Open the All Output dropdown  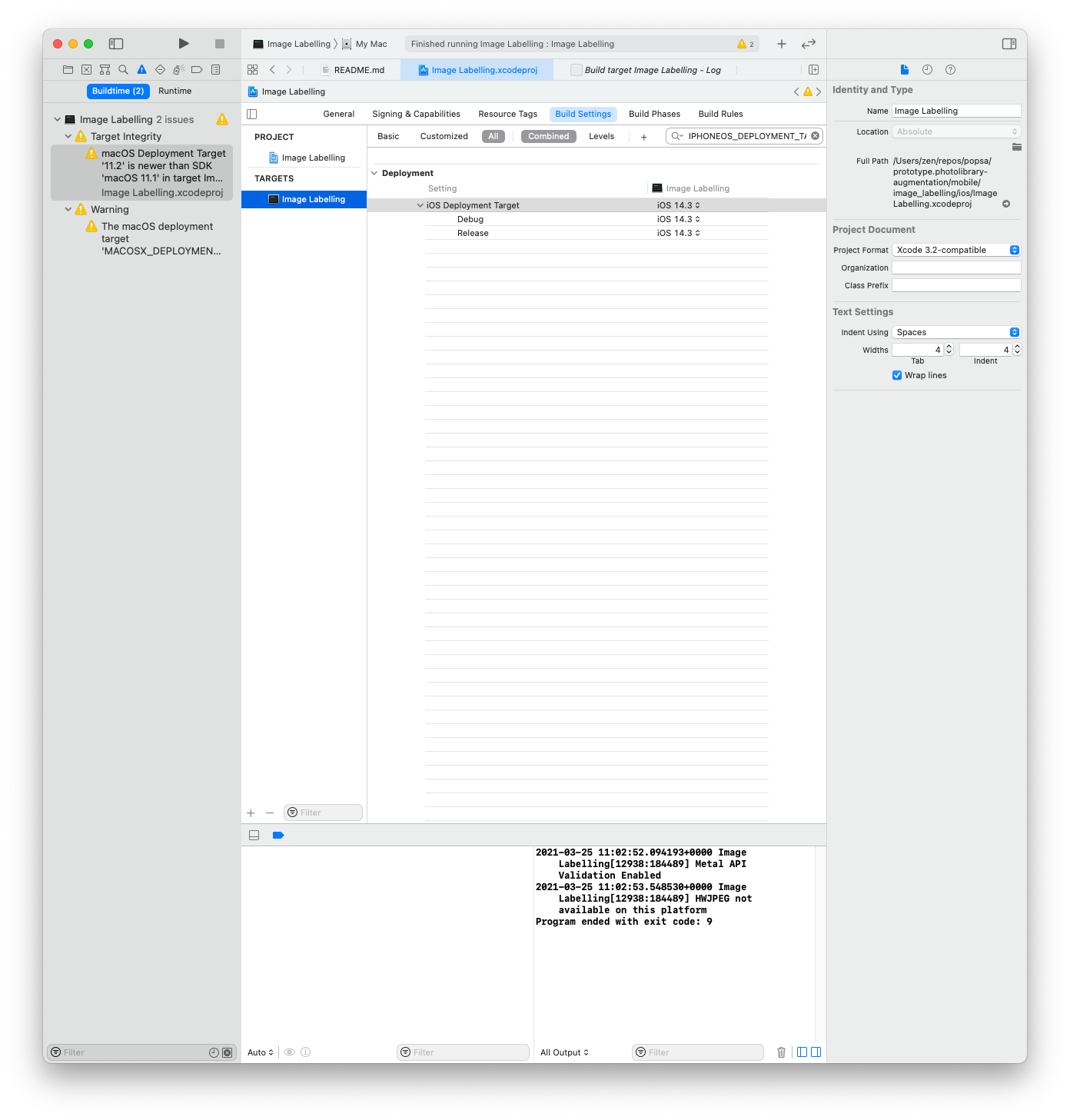click(564, 1052)
